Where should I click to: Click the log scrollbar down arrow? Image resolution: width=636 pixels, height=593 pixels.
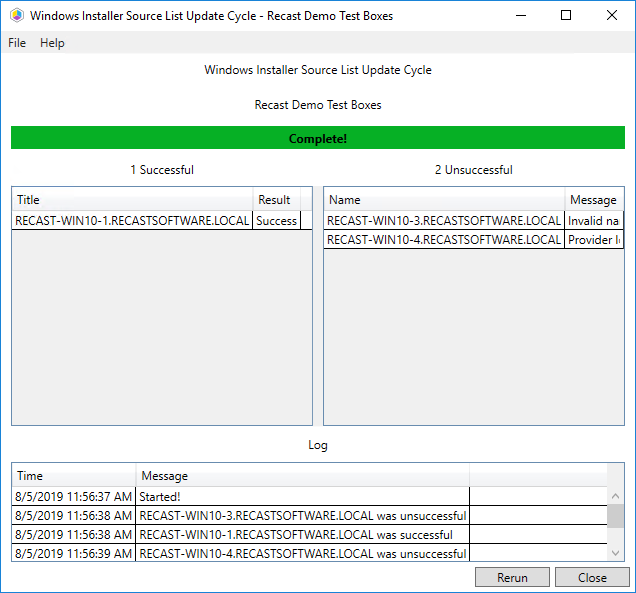[615, 553]
